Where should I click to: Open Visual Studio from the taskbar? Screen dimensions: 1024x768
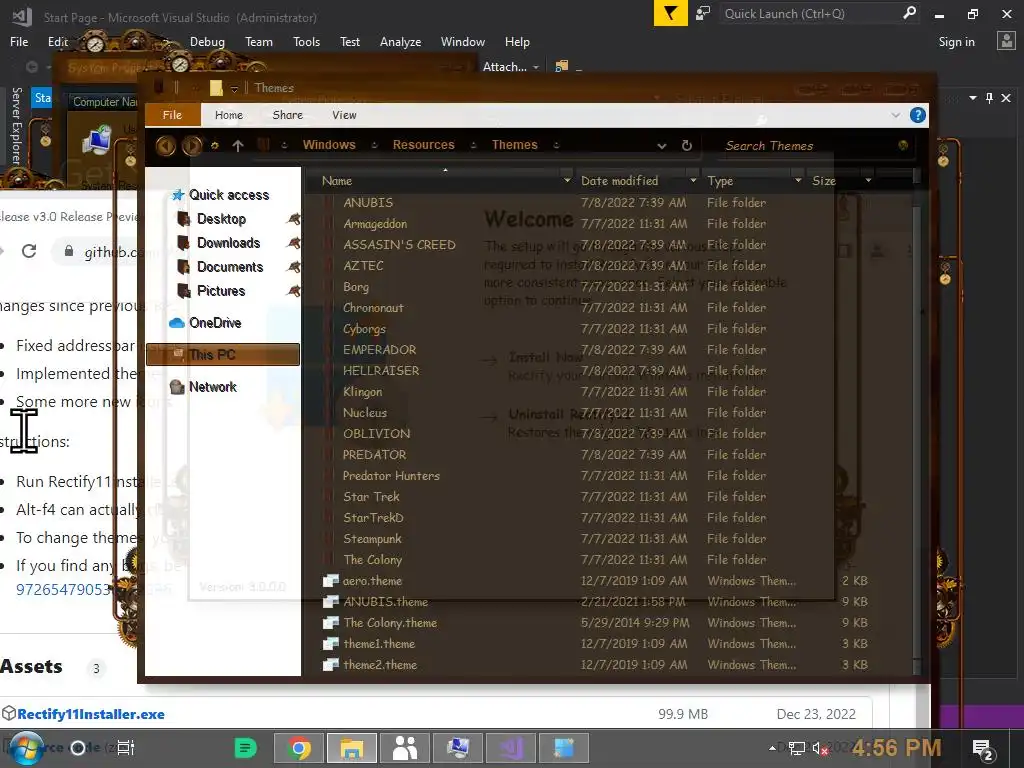click(x=511, y=748)
